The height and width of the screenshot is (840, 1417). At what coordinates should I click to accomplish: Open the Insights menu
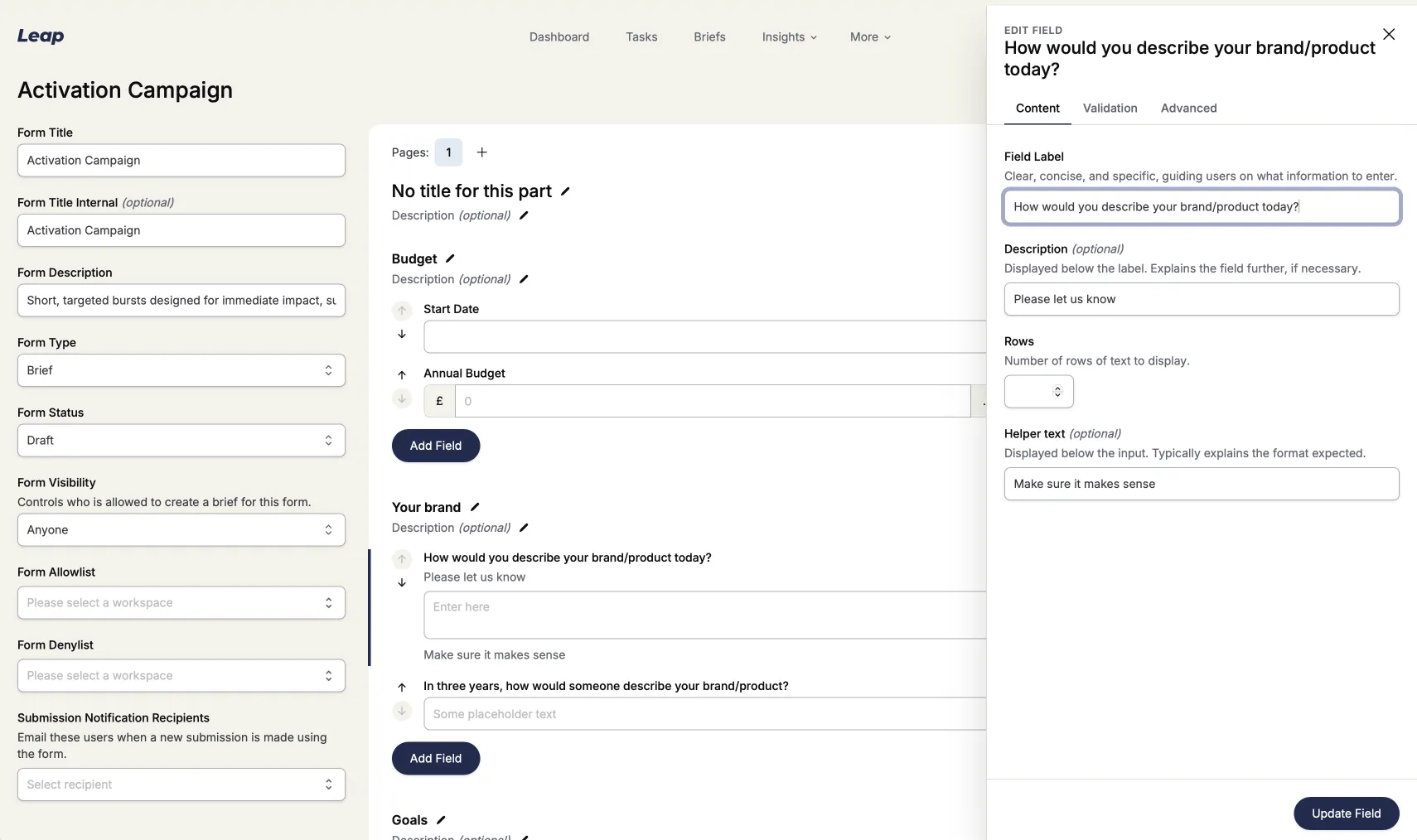click(x=789, y=37)
